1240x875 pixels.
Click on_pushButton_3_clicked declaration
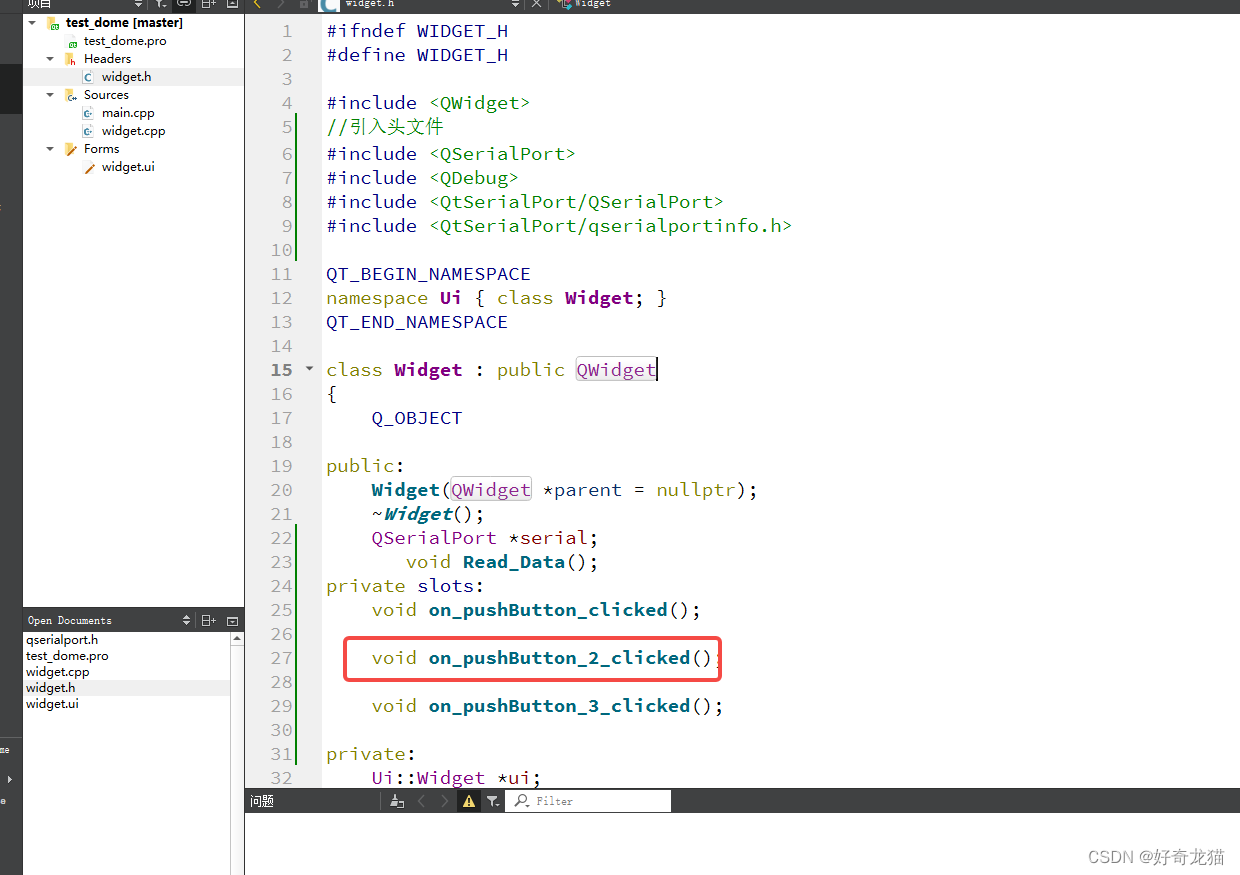(x=559, y=706)
